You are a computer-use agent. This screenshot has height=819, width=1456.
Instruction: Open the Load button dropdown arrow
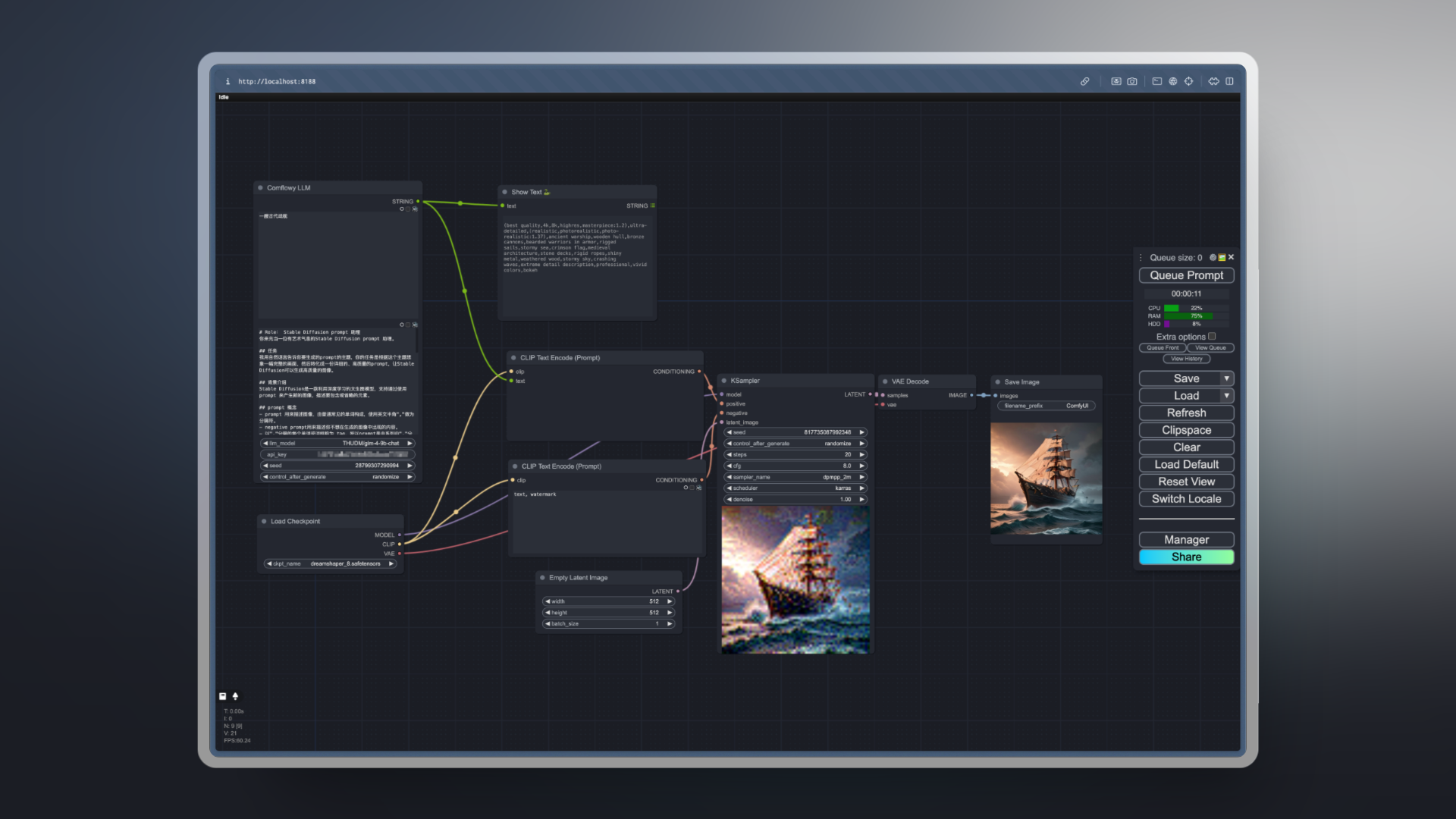(x=1226, y=396)
